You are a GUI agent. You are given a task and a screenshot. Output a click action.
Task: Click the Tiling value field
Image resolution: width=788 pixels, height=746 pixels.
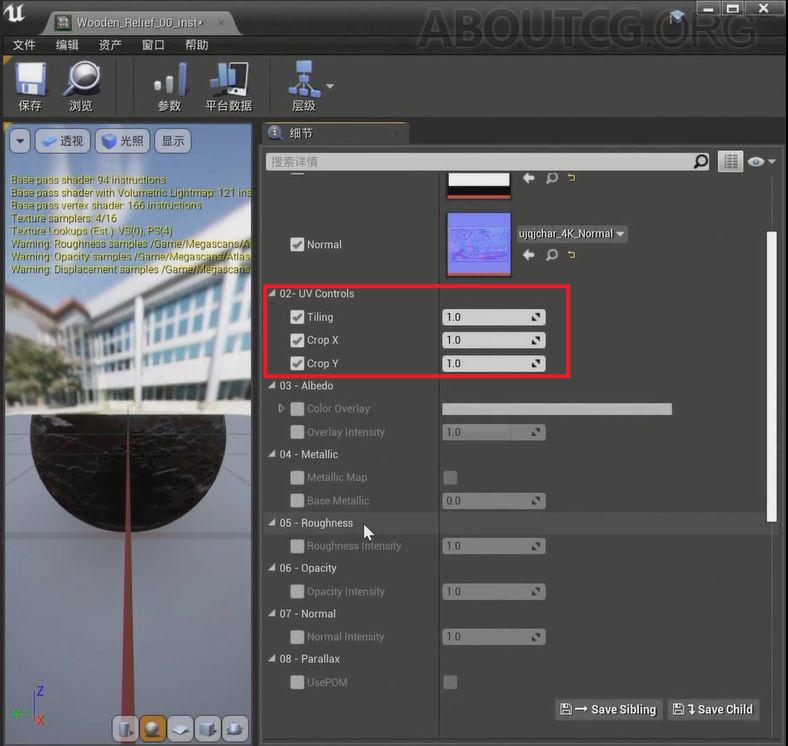[x=494, y=317]
